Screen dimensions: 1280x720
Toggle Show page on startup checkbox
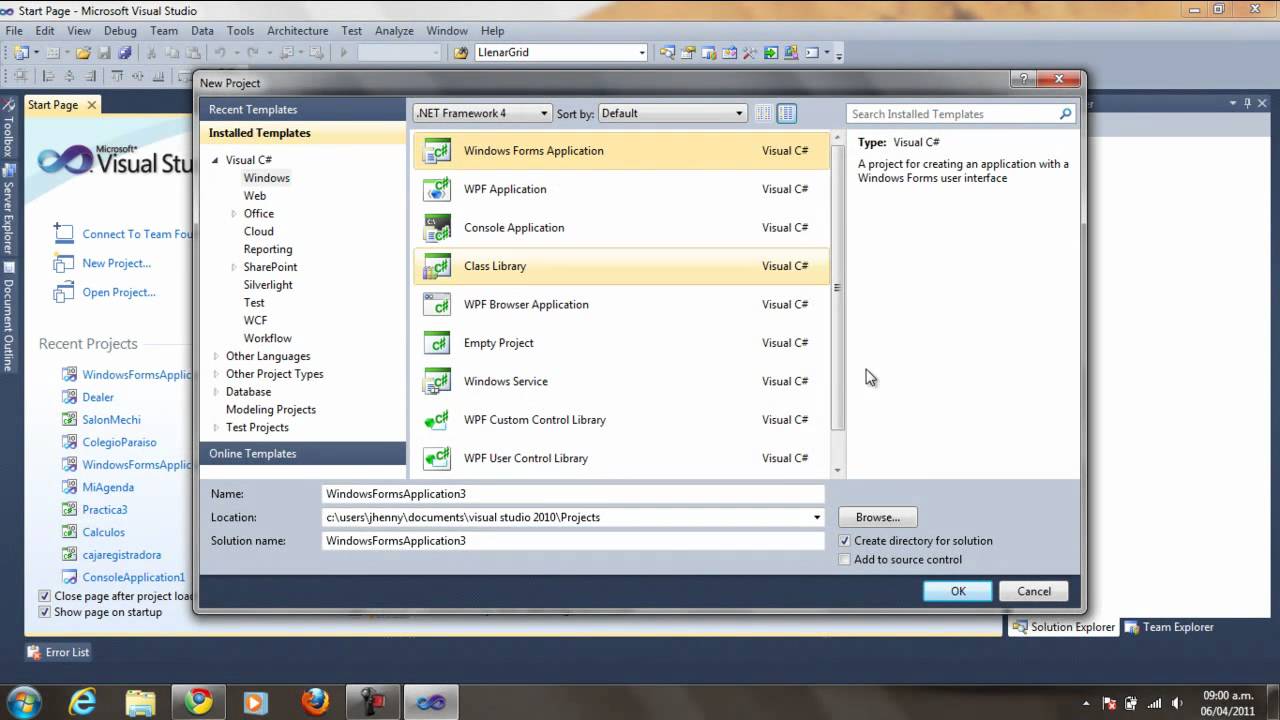[44, 612]
